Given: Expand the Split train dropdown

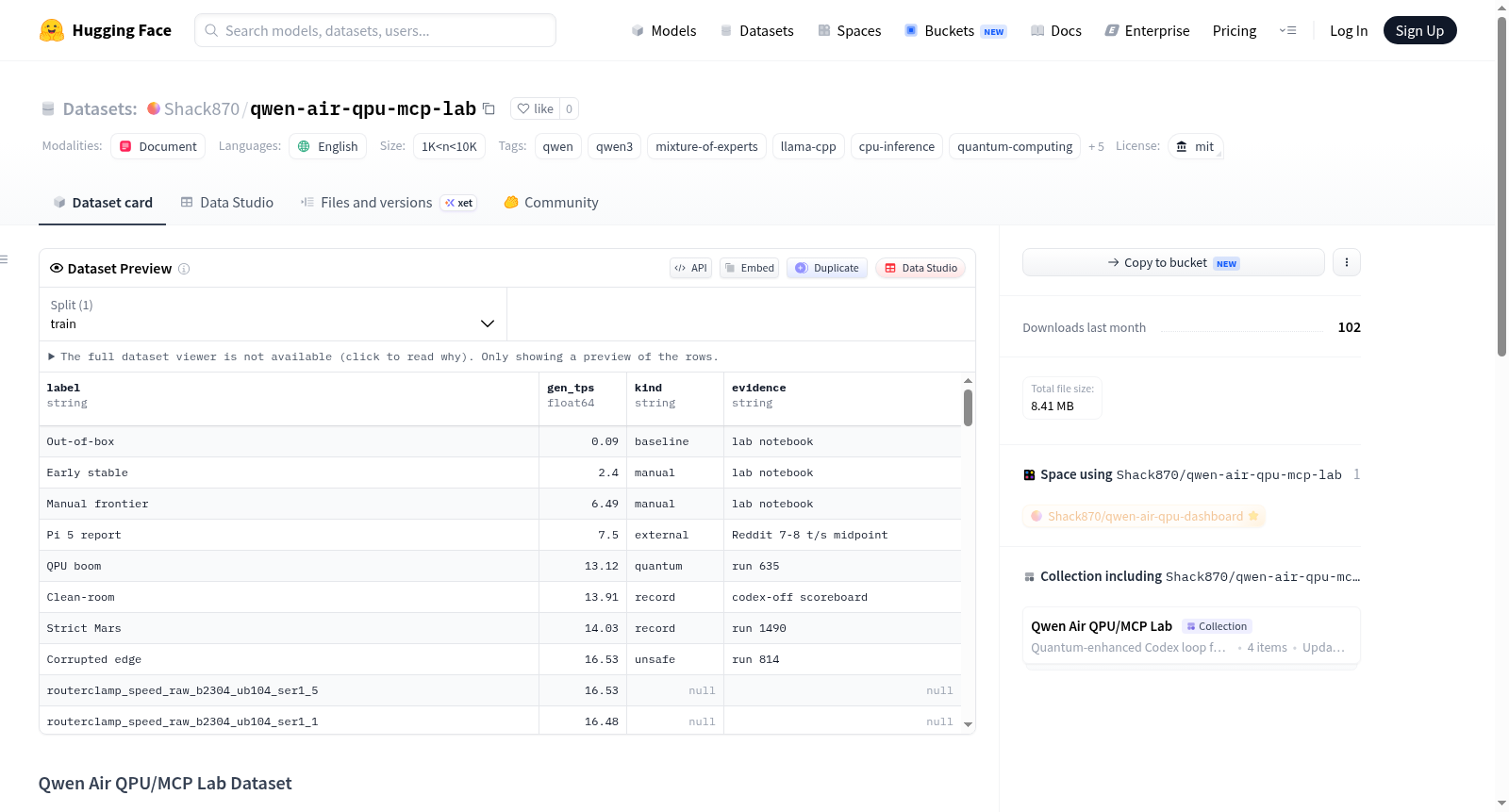Looking at the screenshot, I should click(x=273, y=314).
